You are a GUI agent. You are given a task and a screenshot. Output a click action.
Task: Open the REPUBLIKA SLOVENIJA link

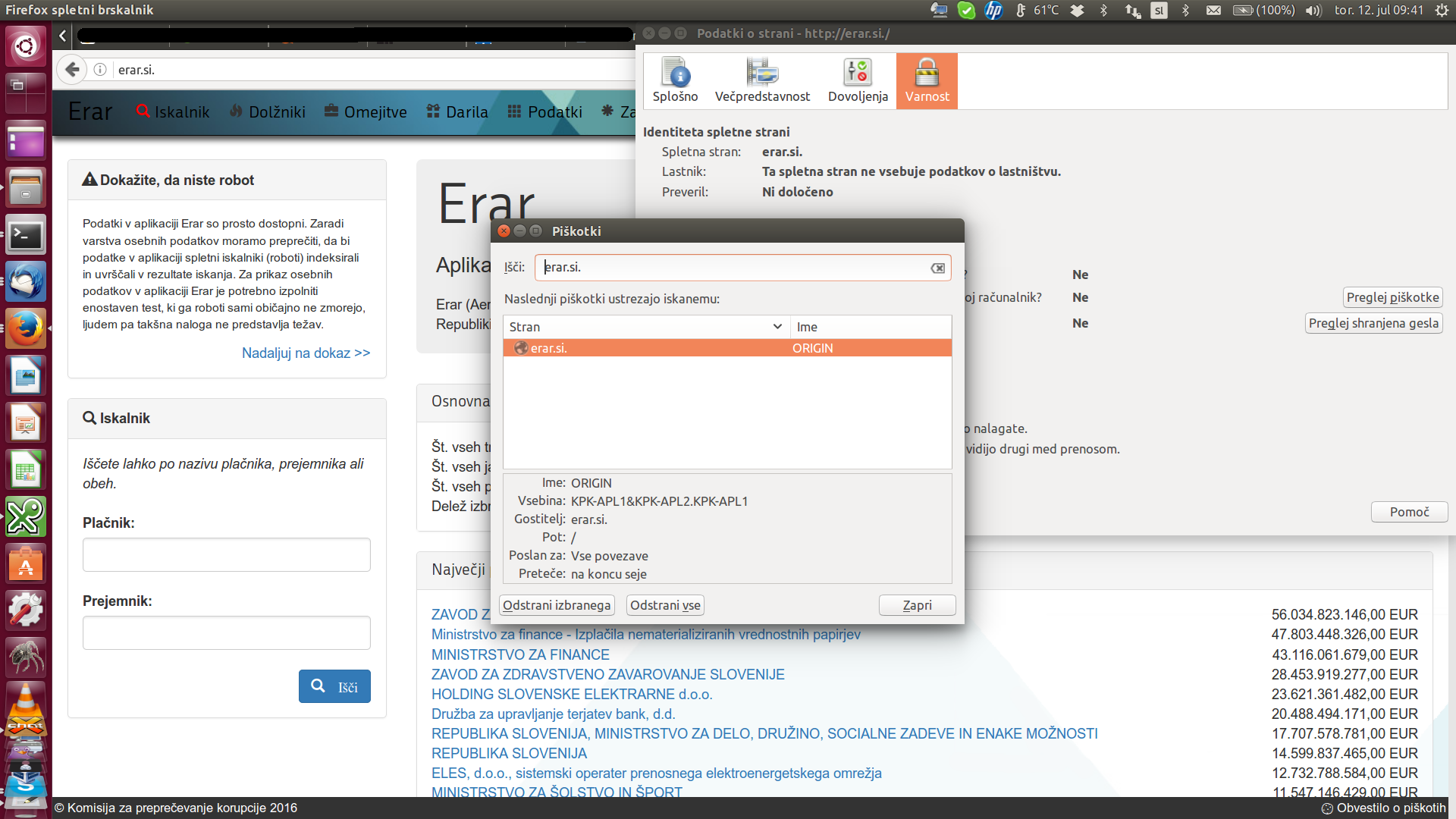point(509,753)
